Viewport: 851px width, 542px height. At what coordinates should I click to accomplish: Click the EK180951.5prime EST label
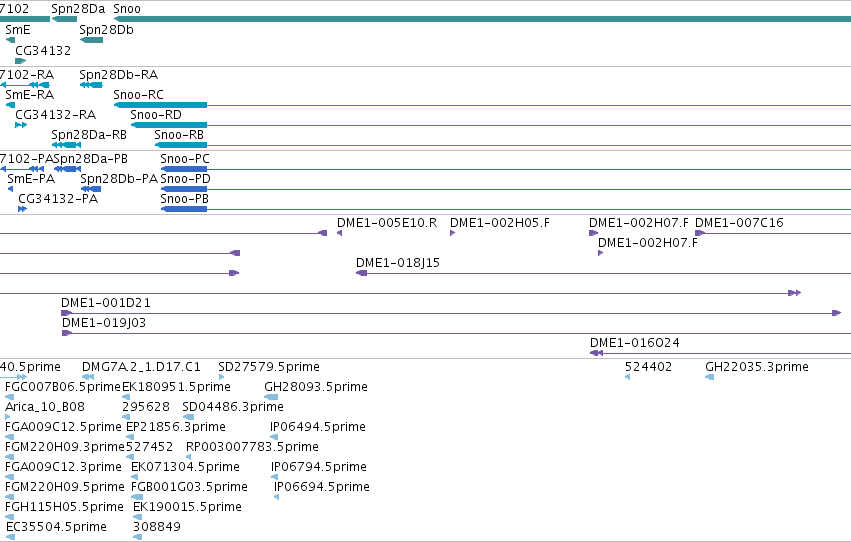coord(176,387)
